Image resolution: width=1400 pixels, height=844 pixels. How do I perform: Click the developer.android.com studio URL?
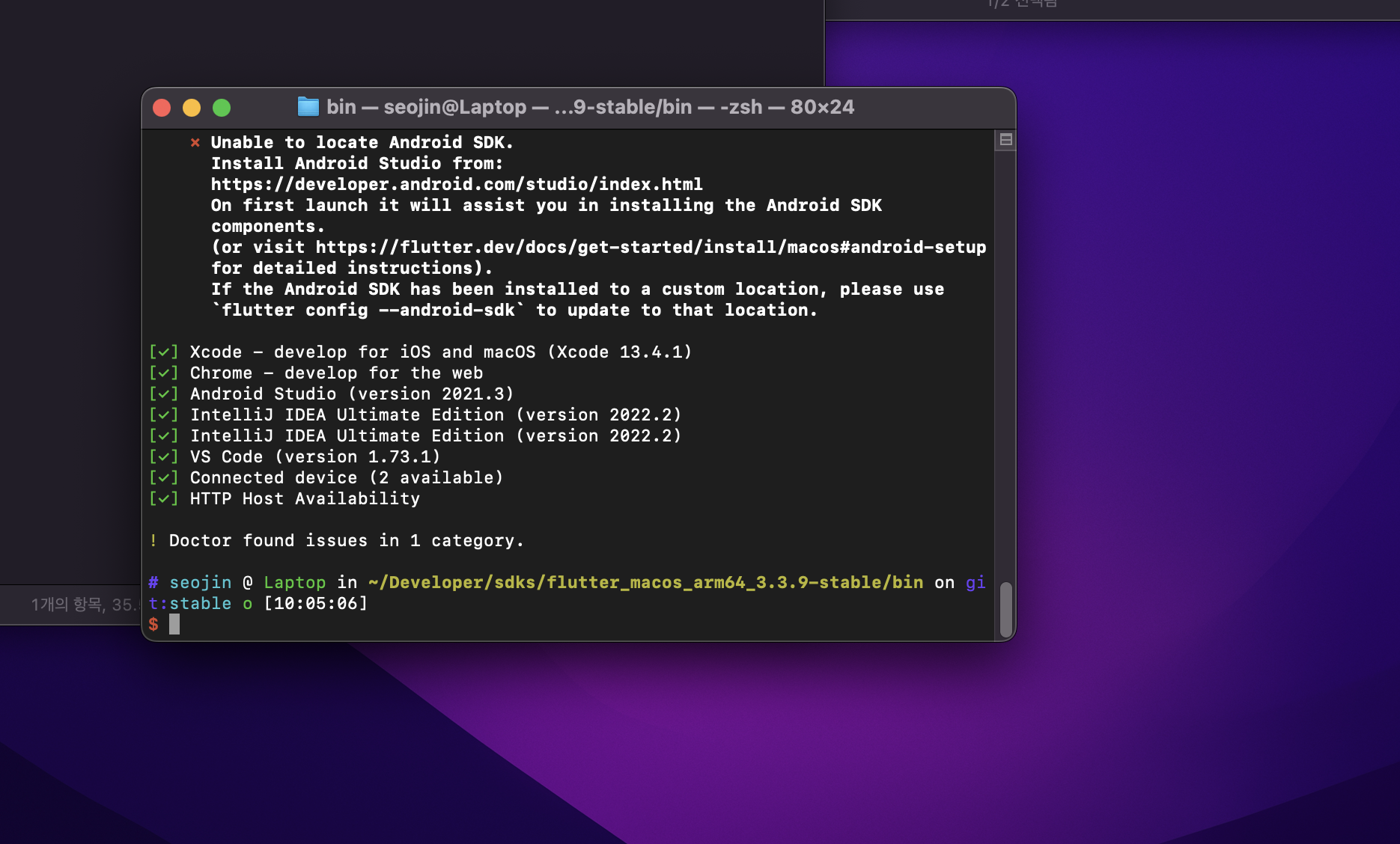pos(457,184)
